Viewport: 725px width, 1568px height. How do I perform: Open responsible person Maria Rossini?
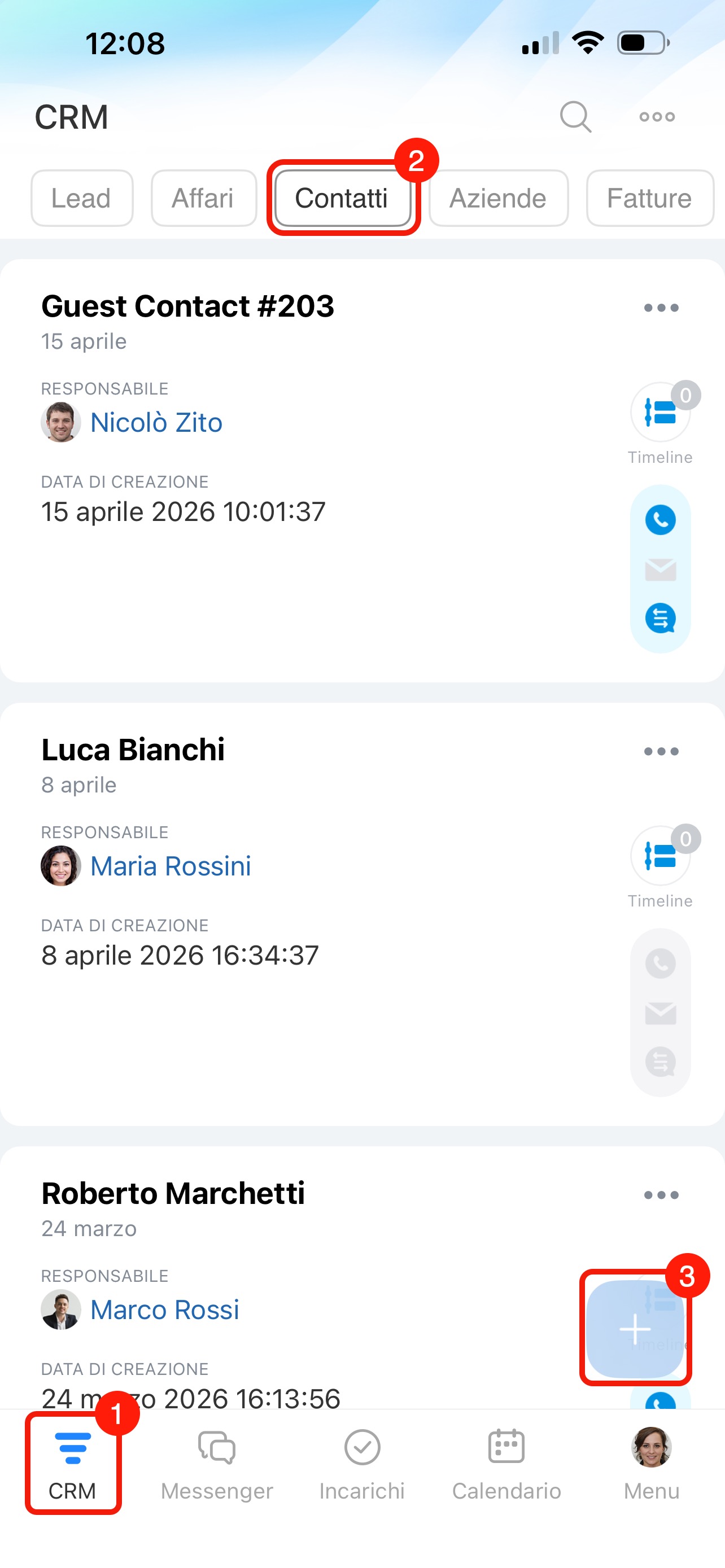[171, 866]
